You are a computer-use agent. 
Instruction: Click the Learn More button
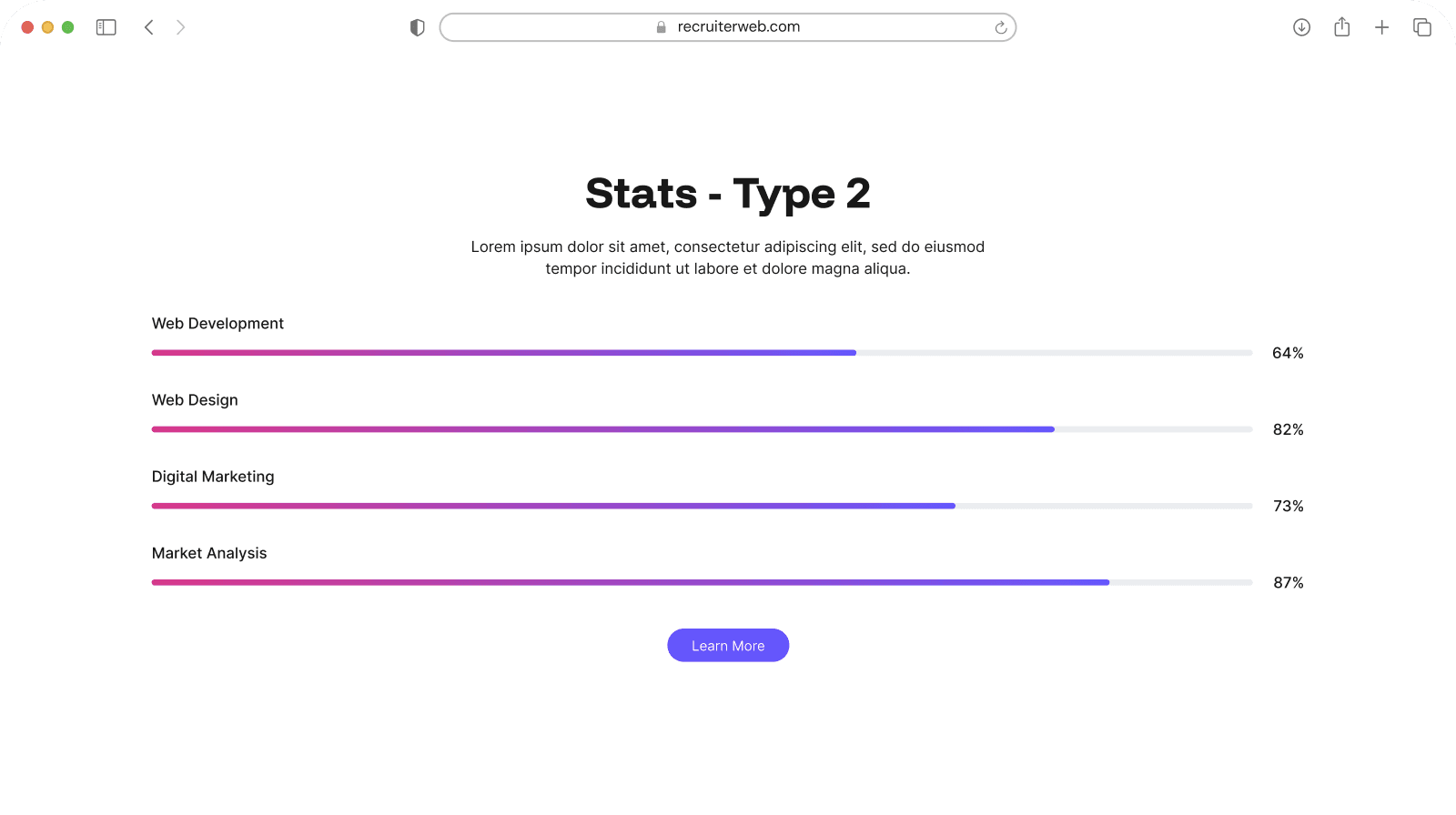(x=728, y=645)
